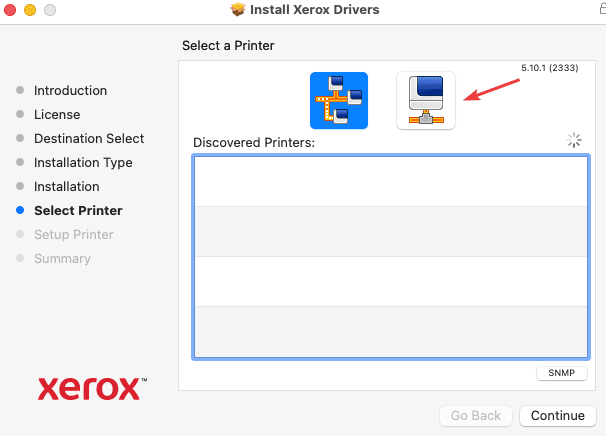Viewport: 606px width, 436px height.
Task: Jump to the Installation Type step
Action: [83, 162]
